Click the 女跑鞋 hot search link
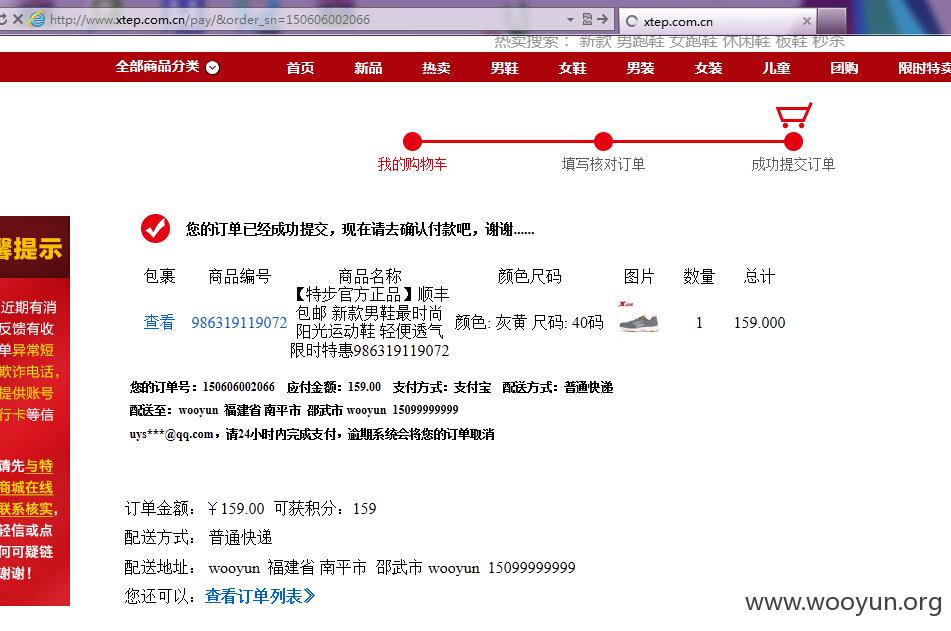Image resolution: width=951 pixels, height=631 pixels. coord(693,42)
